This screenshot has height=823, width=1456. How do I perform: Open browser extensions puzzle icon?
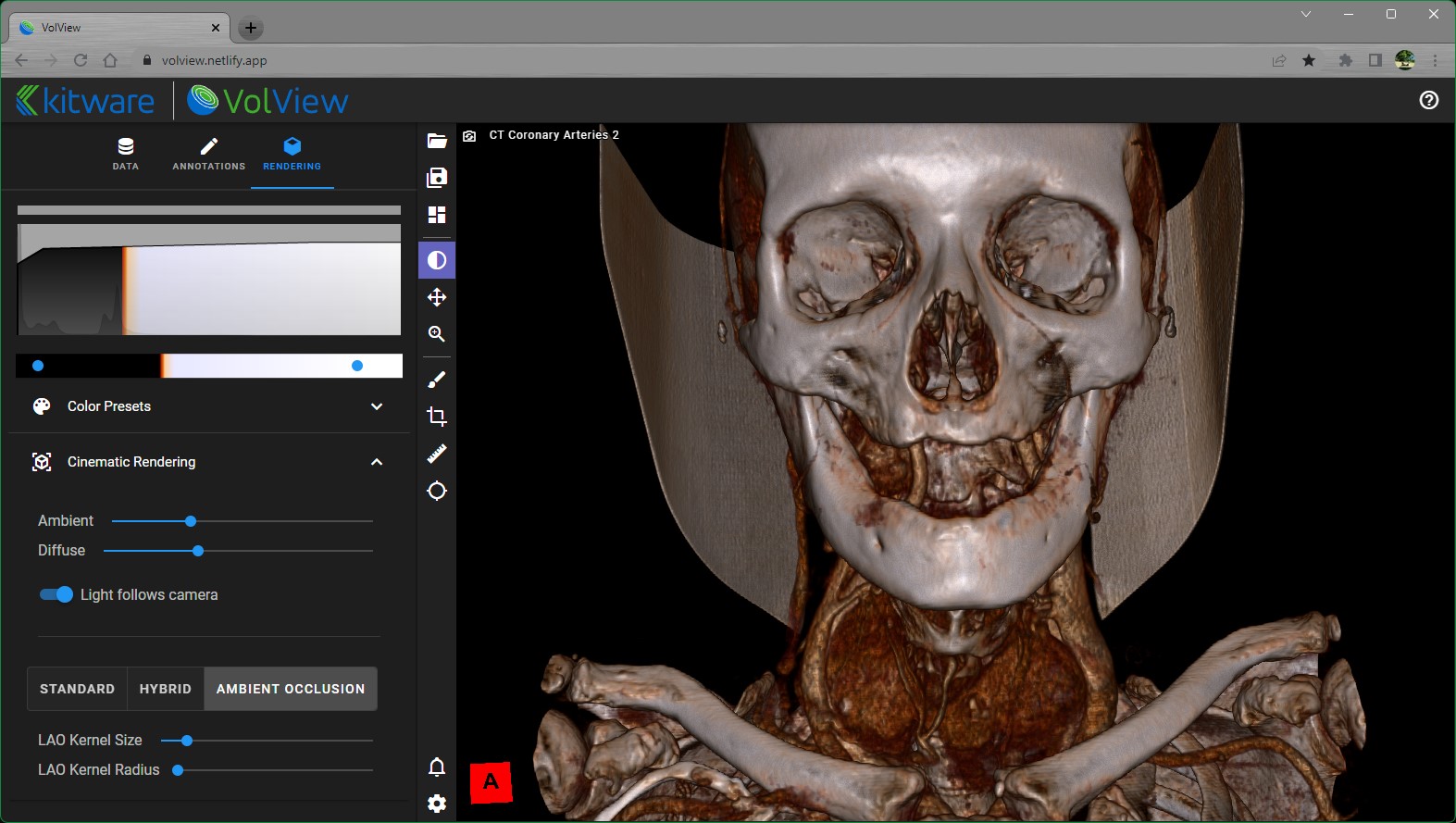1345,60
